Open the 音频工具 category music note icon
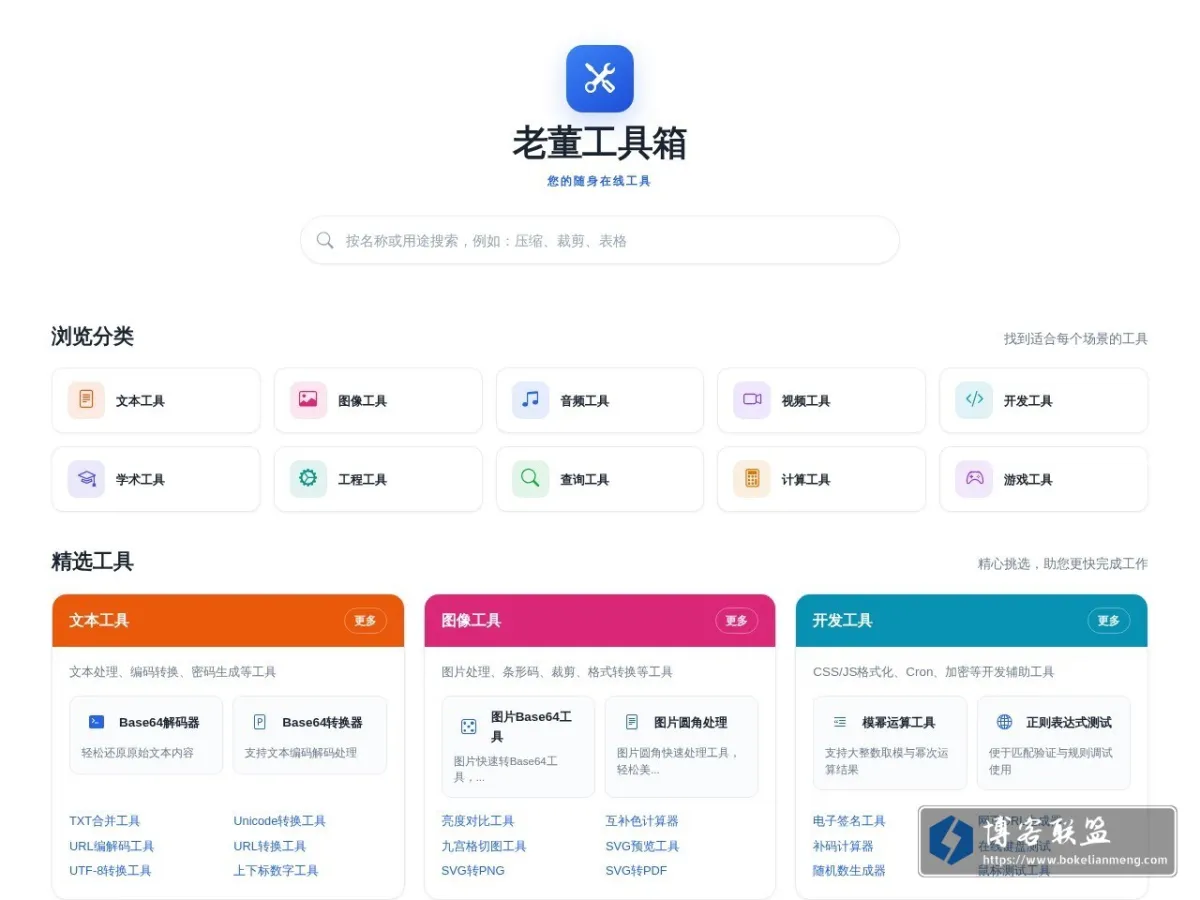Screen dimensions: 1200x900 530,400
